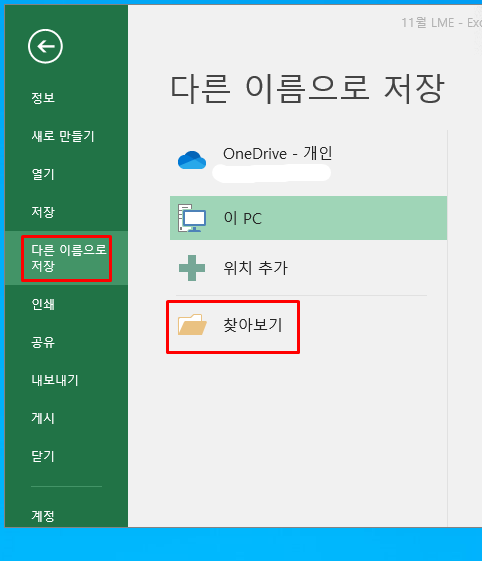Open the 열기 menu entry
This screenshot has width=482, height=561.
(x=43, y=174)
